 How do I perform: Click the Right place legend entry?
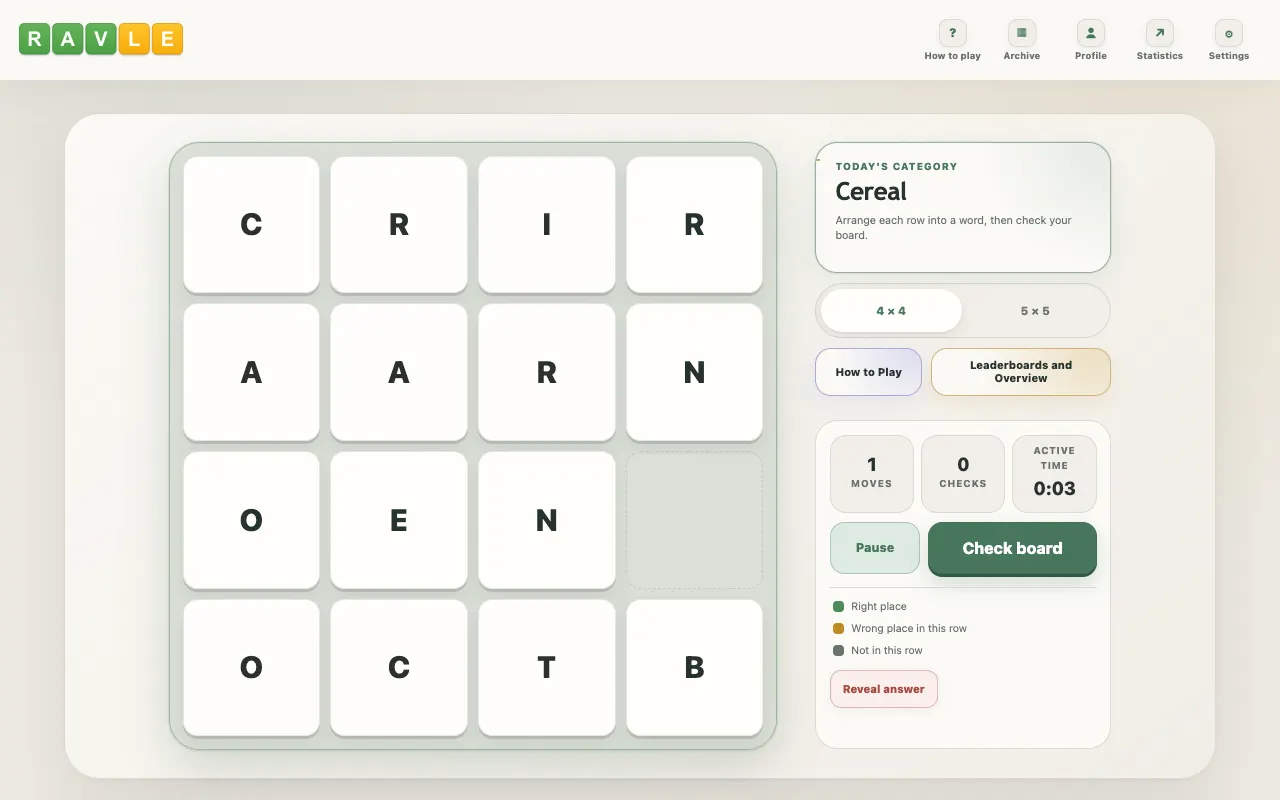point(869,606)
